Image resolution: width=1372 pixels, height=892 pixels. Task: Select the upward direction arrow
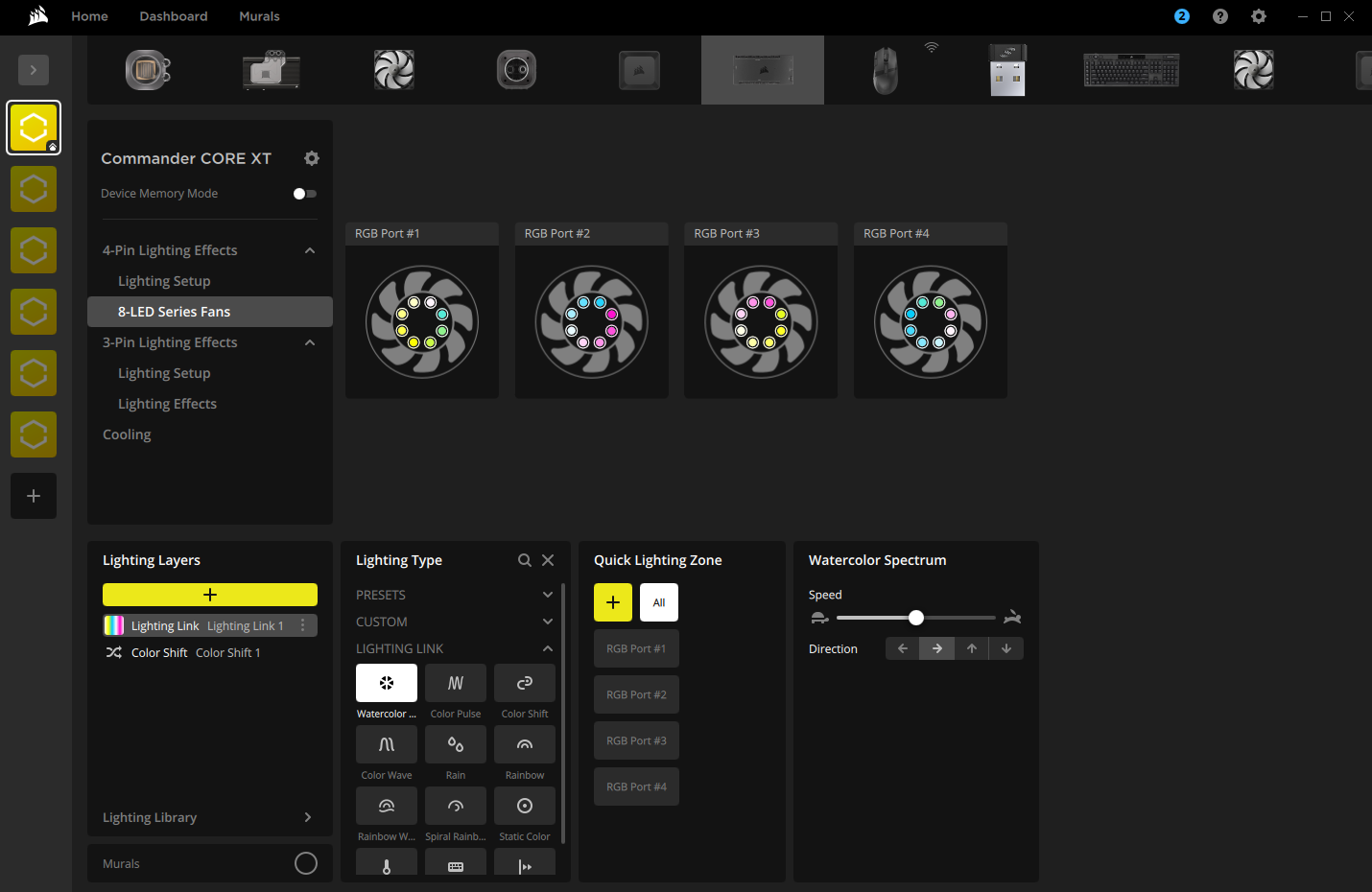[971, 648]
